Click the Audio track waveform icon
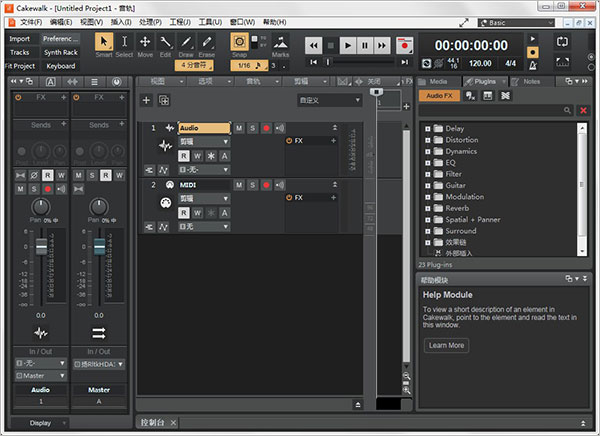Screen dimensions: 600x436 [x=166, y=145]
